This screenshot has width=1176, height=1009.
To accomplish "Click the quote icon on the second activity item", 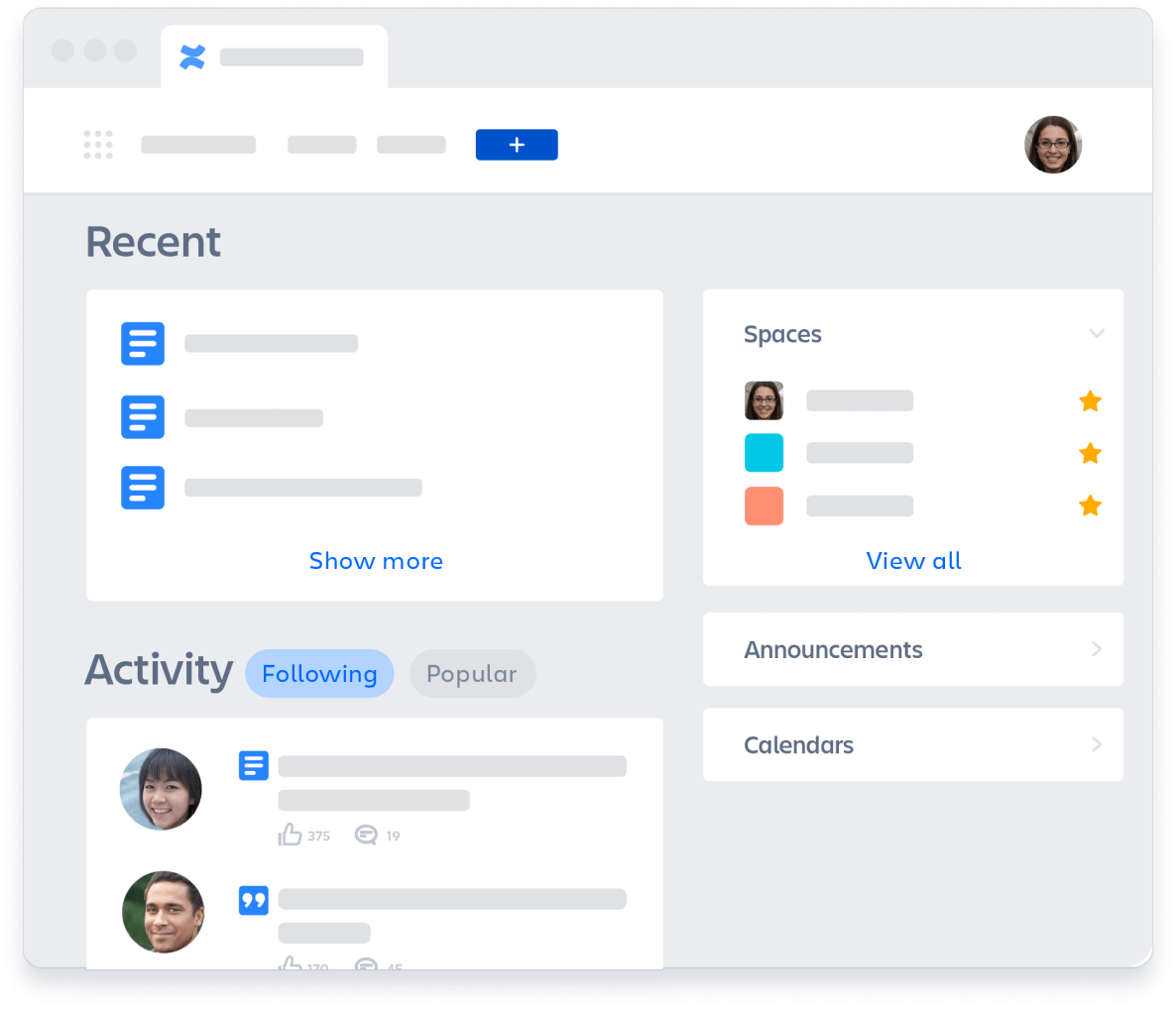I will coord(253,900).
